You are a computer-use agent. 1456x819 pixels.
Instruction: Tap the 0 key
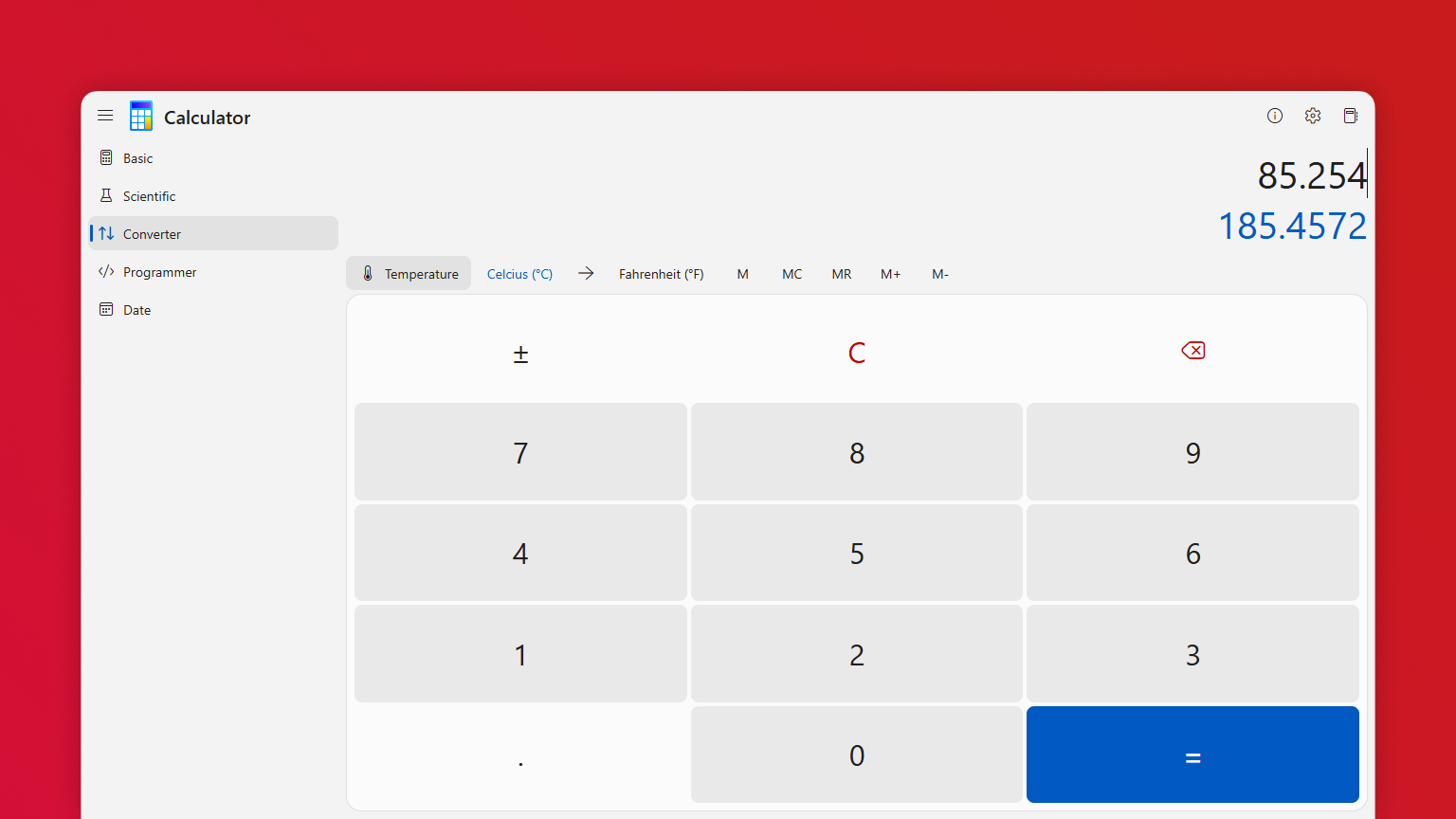click(x=857, y=755)
